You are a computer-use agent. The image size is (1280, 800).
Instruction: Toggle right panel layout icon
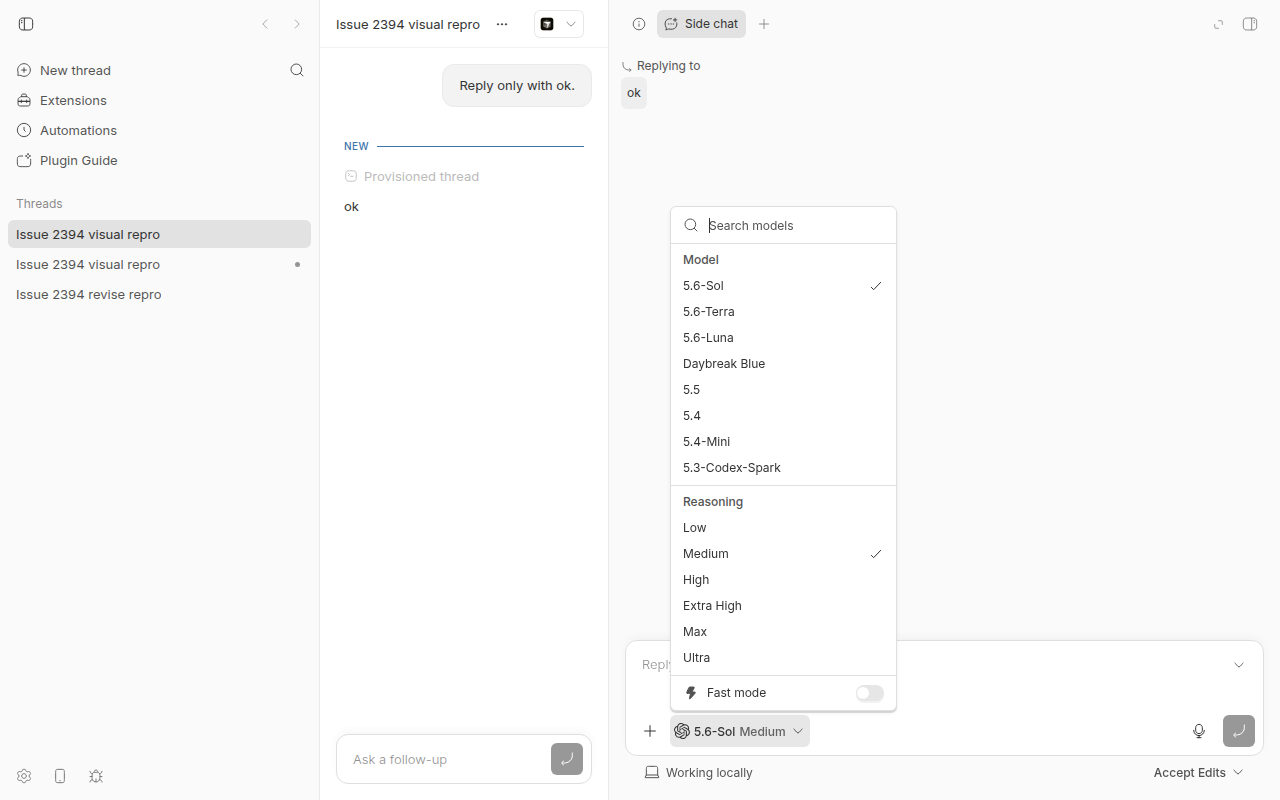click(x=1250, y=24)
